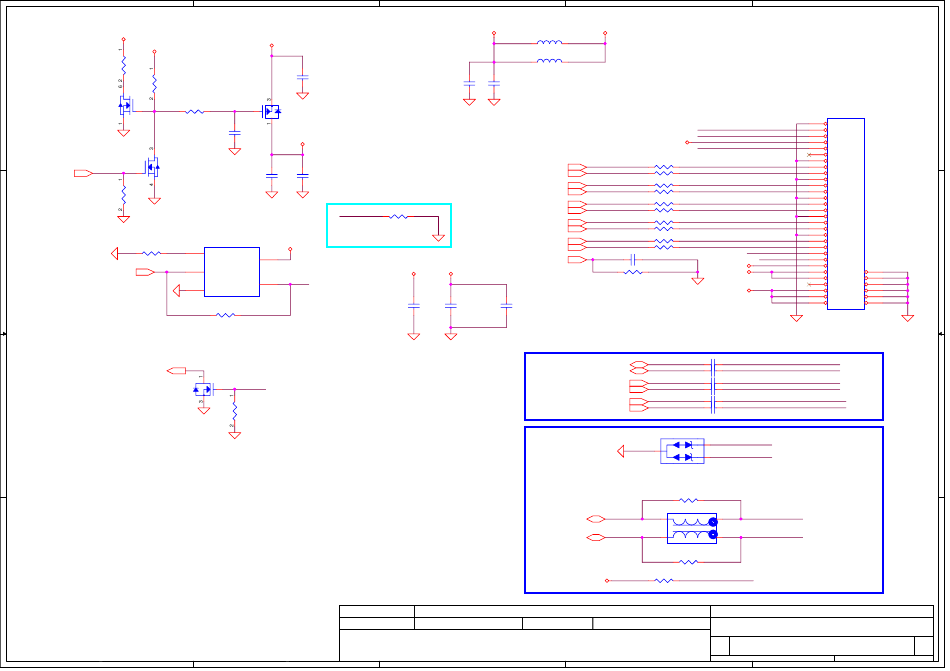The width and height of the screenshot is (950, 671).
Task: Select the upper inductor at top center
Action: 550,42
